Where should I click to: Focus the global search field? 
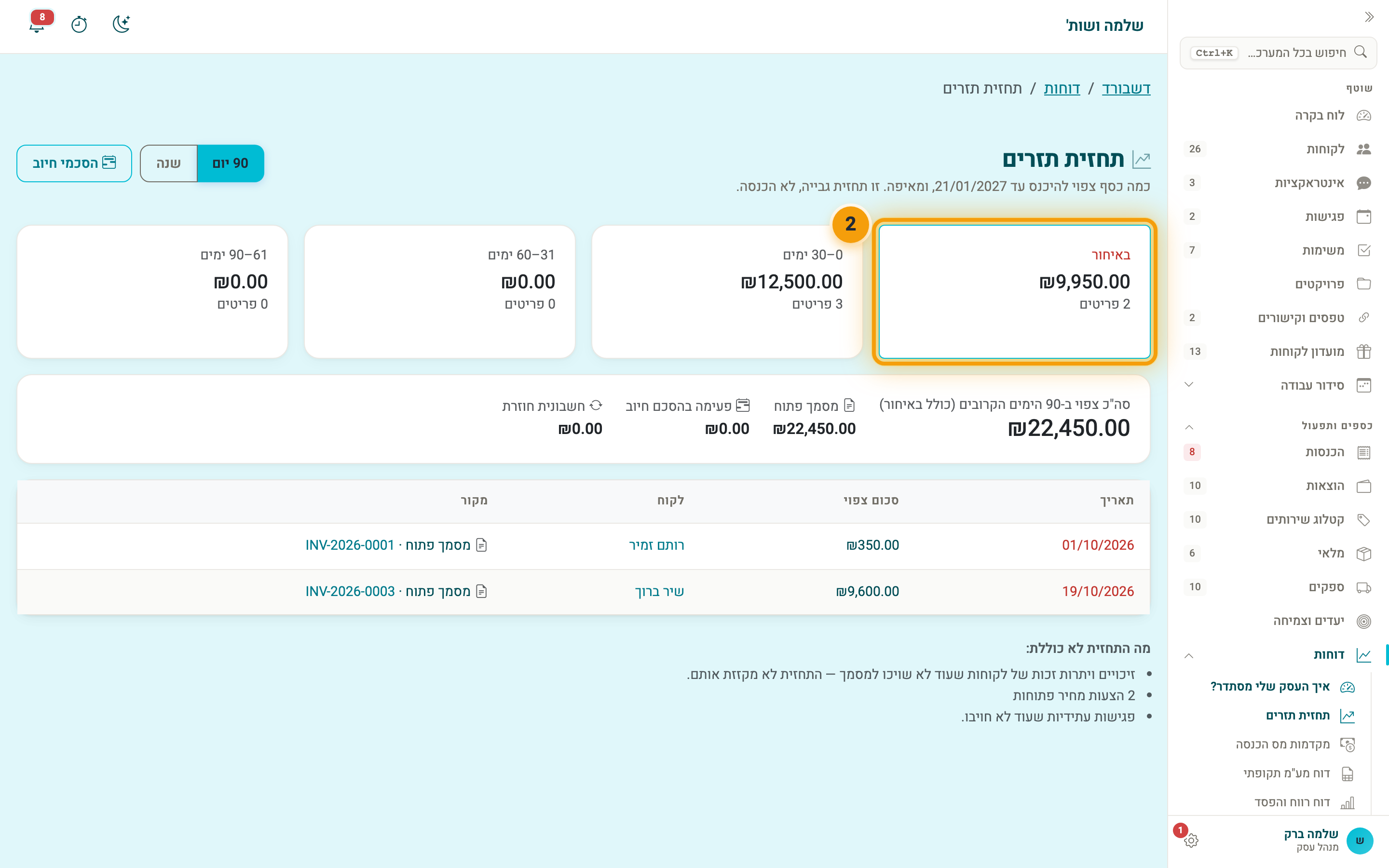pos(1278,53)
